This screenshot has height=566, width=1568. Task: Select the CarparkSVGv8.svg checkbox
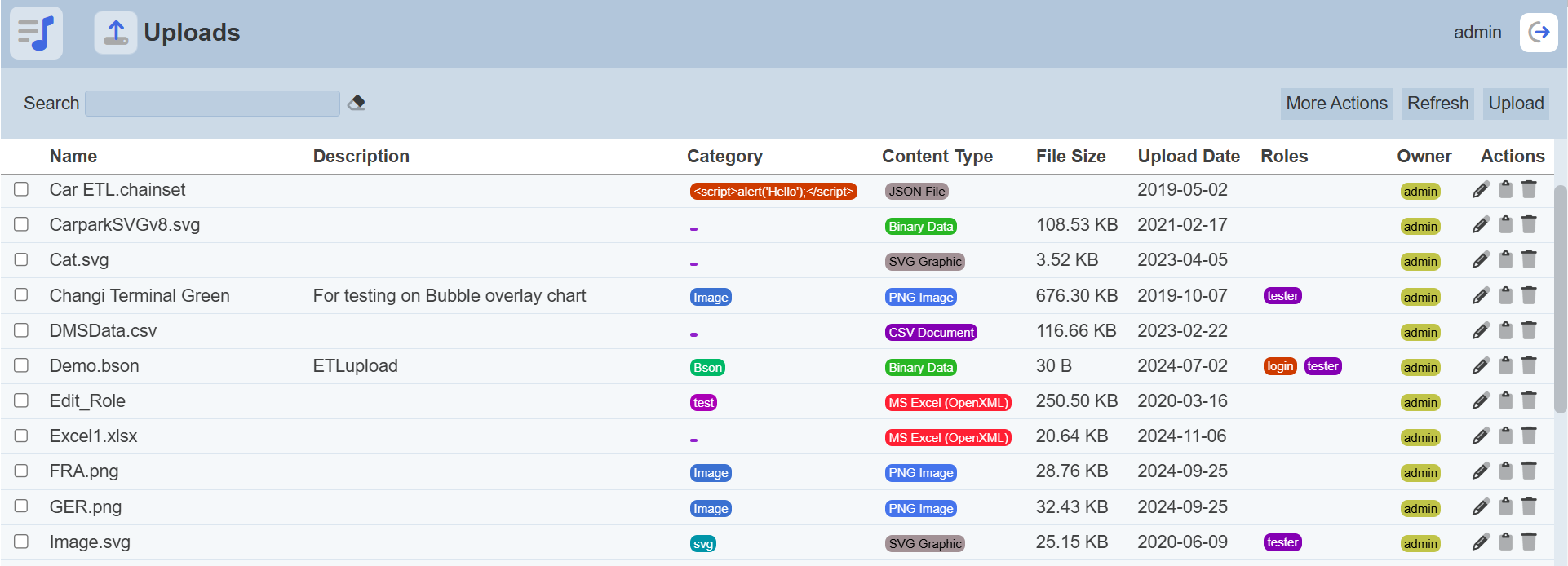(21, 224)
